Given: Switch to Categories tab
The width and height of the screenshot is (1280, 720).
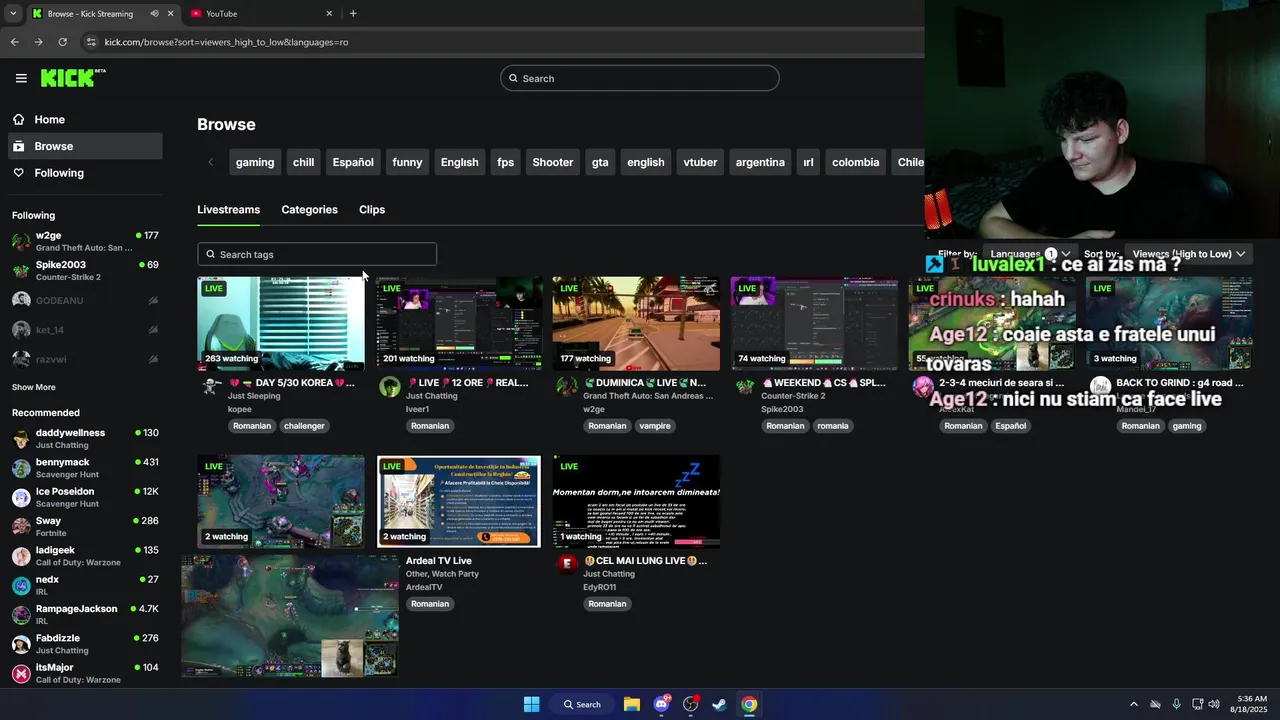Looking at the screenshot, I should pos(309,210).
